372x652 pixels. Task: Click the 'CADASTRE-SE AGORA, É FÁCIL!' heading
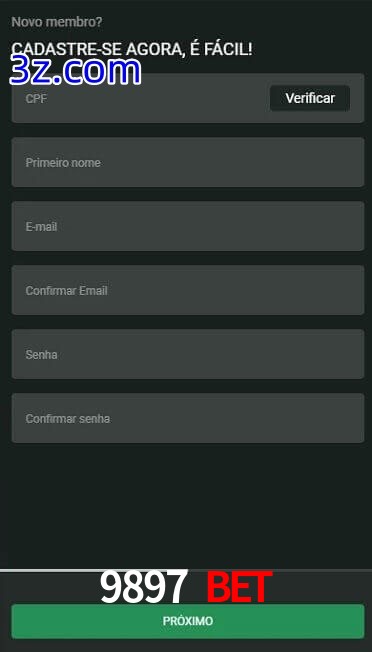click(x=132, y=49)
